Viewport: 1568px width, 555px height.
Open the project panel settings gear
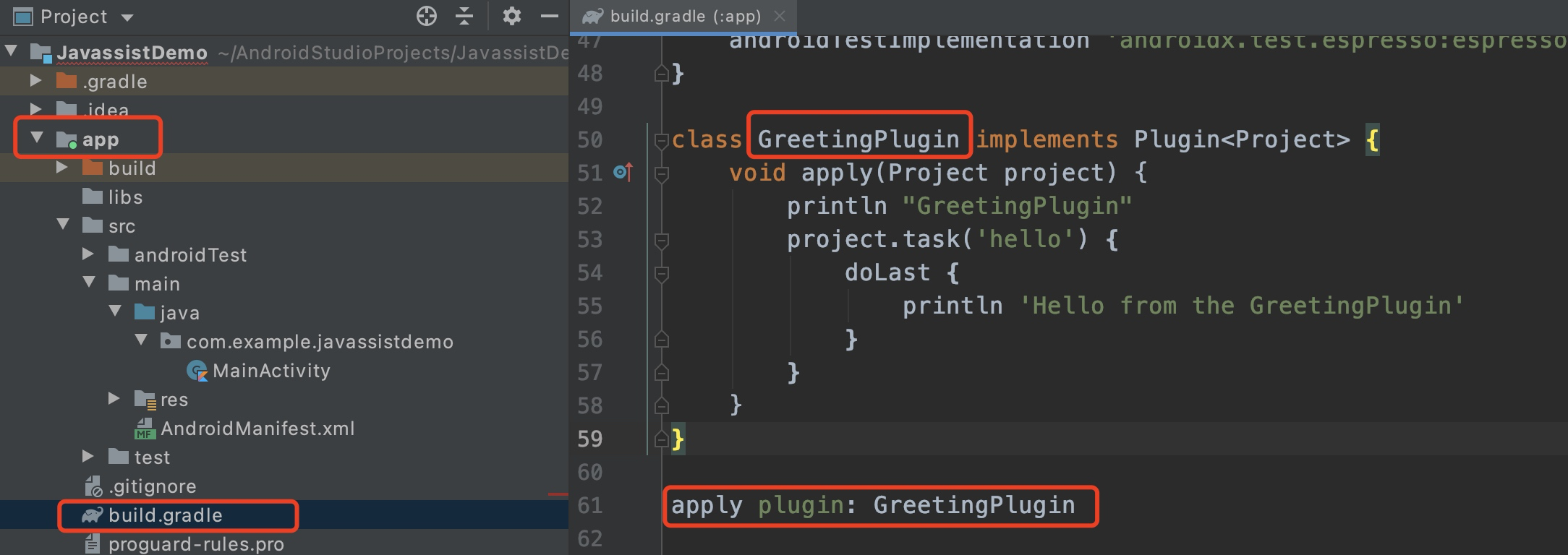(512, 16)
